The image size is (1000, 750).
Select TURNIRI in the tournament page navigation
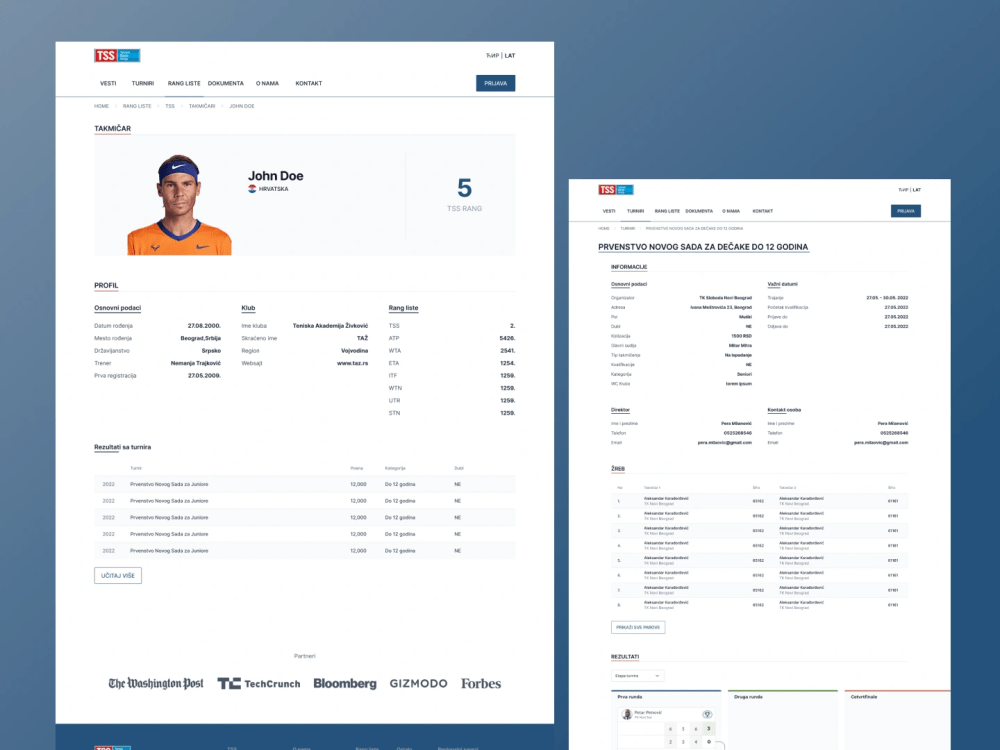click(x=636, y=211)
